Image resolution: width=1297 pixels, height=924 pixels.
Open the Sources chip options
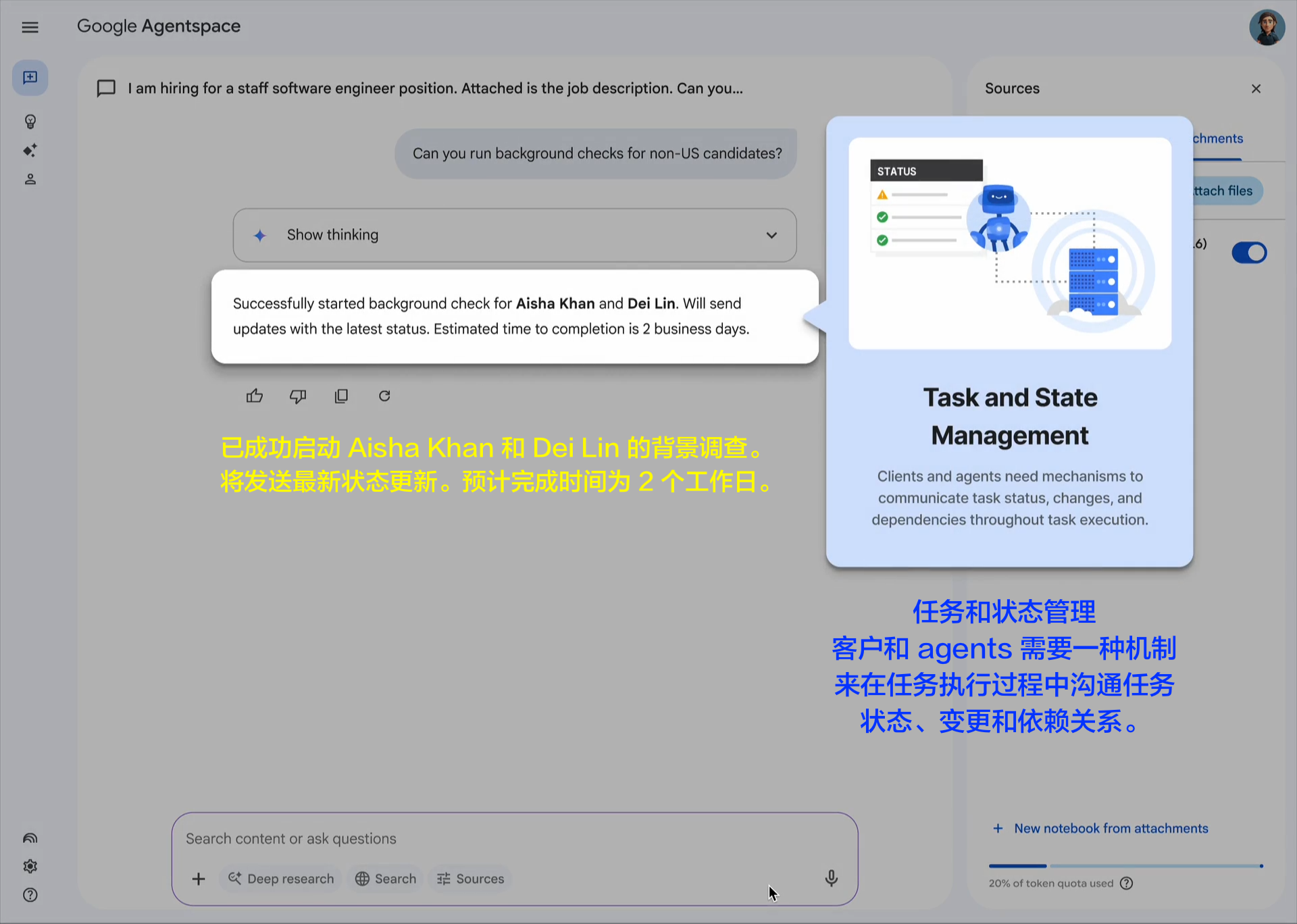471,879
